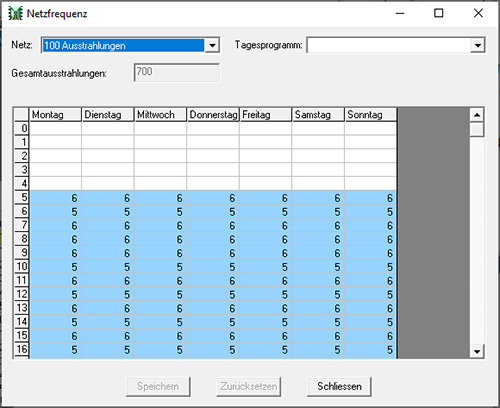This screenshot has width=500, height=408.
Task: Click the Mittwoch cell in row 10
Action: pos(160,267)
